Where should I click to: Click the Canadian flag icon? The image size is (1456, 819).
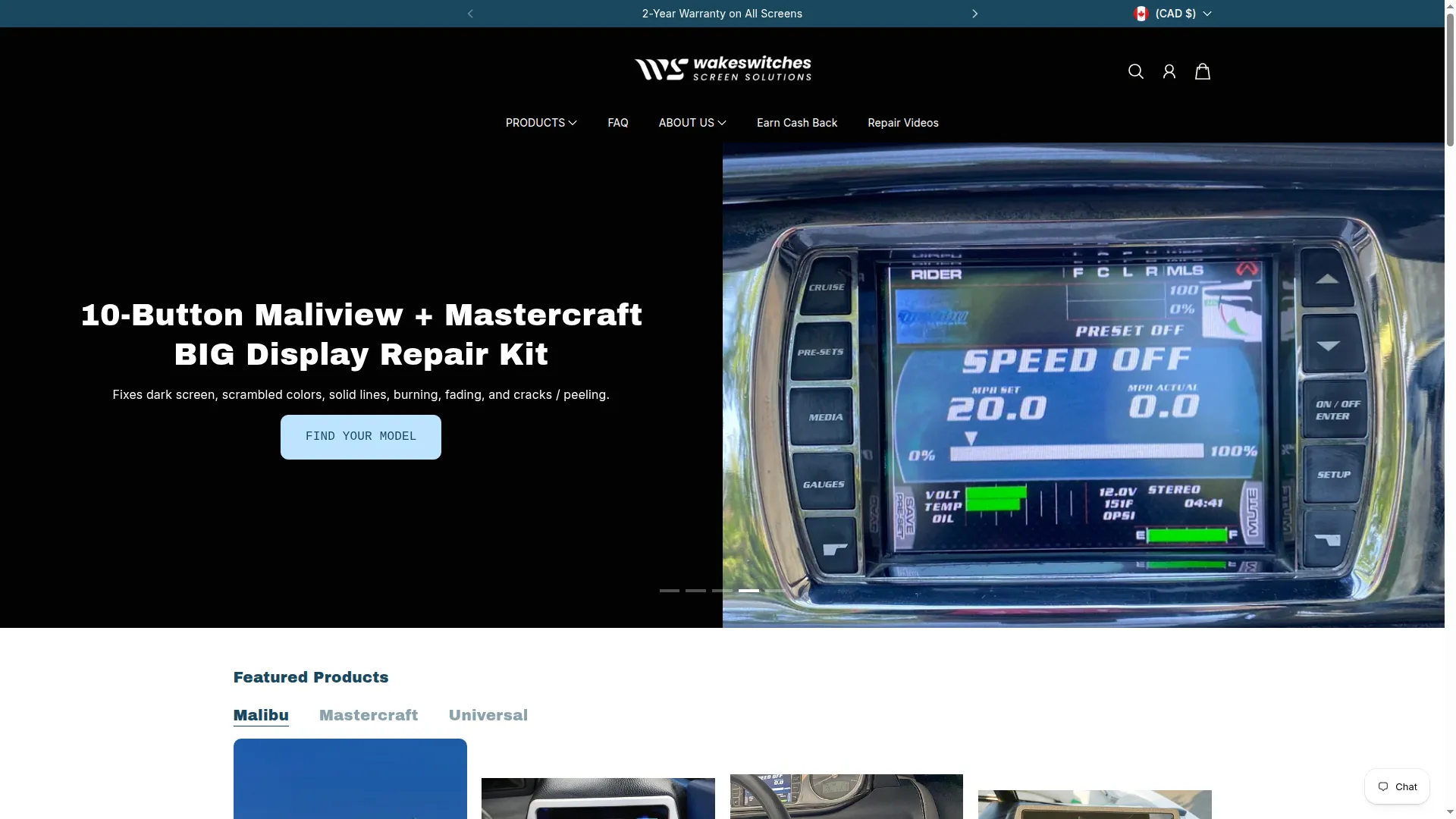[1141, 14]
